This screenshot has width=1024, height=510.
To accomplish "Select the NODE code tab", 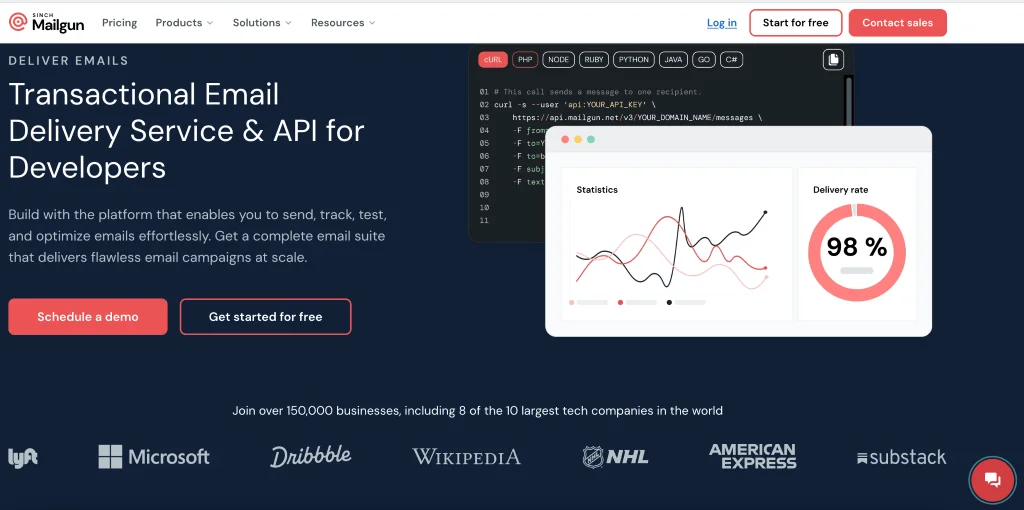I will (x=558, y=59).
